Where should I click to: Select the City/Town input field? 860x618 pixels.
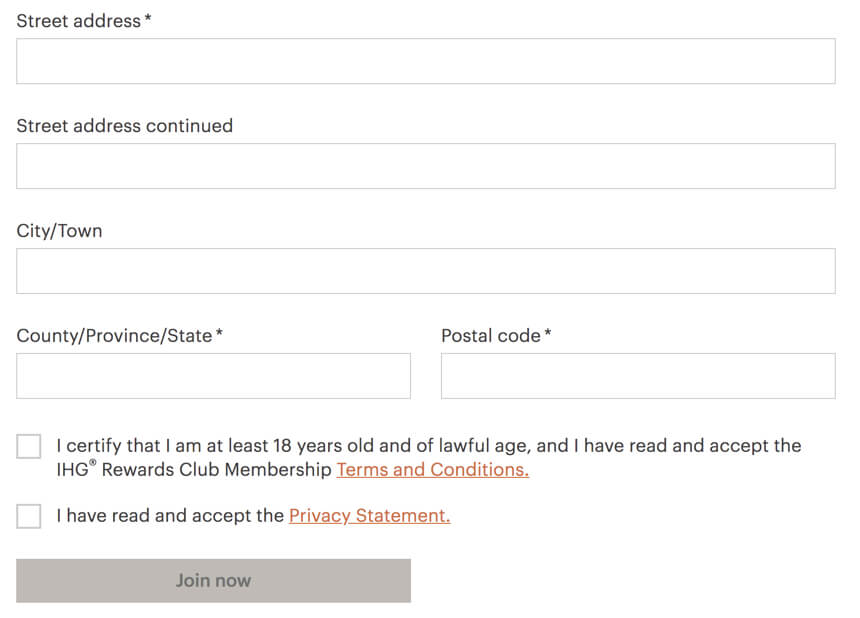(426, 271)
